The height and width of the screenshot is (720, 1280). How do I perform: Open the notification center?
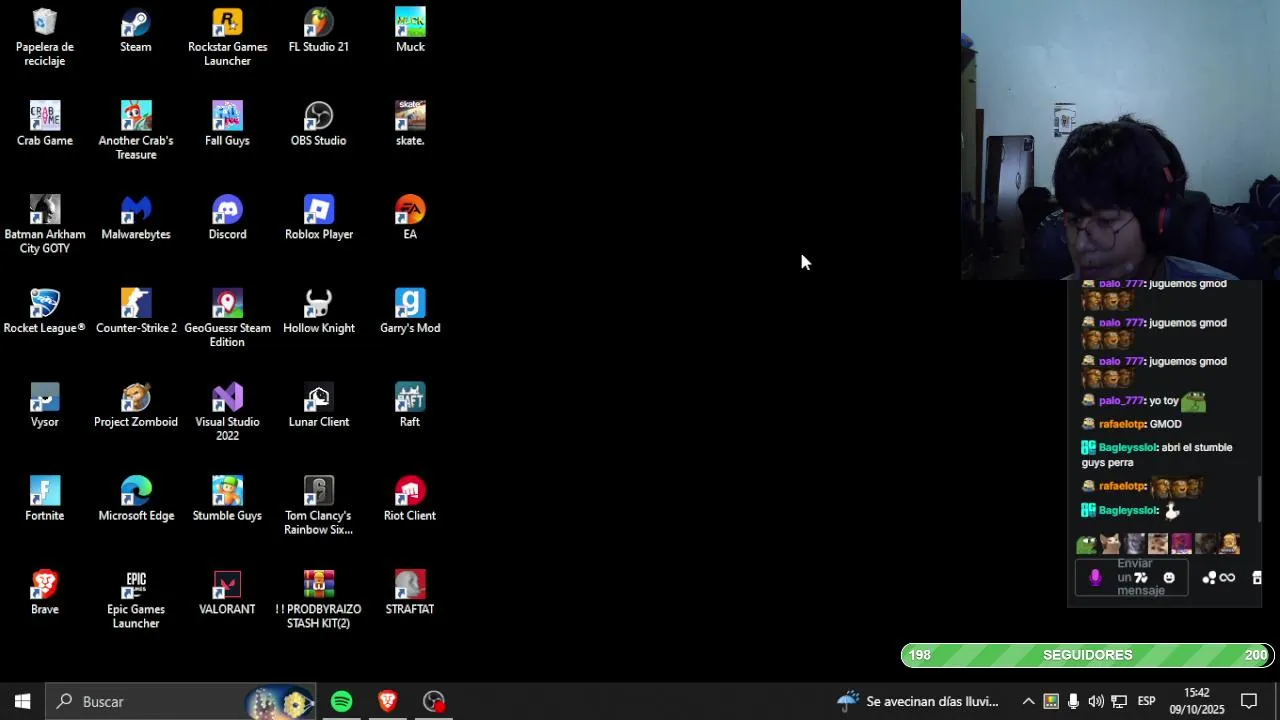1249,701
